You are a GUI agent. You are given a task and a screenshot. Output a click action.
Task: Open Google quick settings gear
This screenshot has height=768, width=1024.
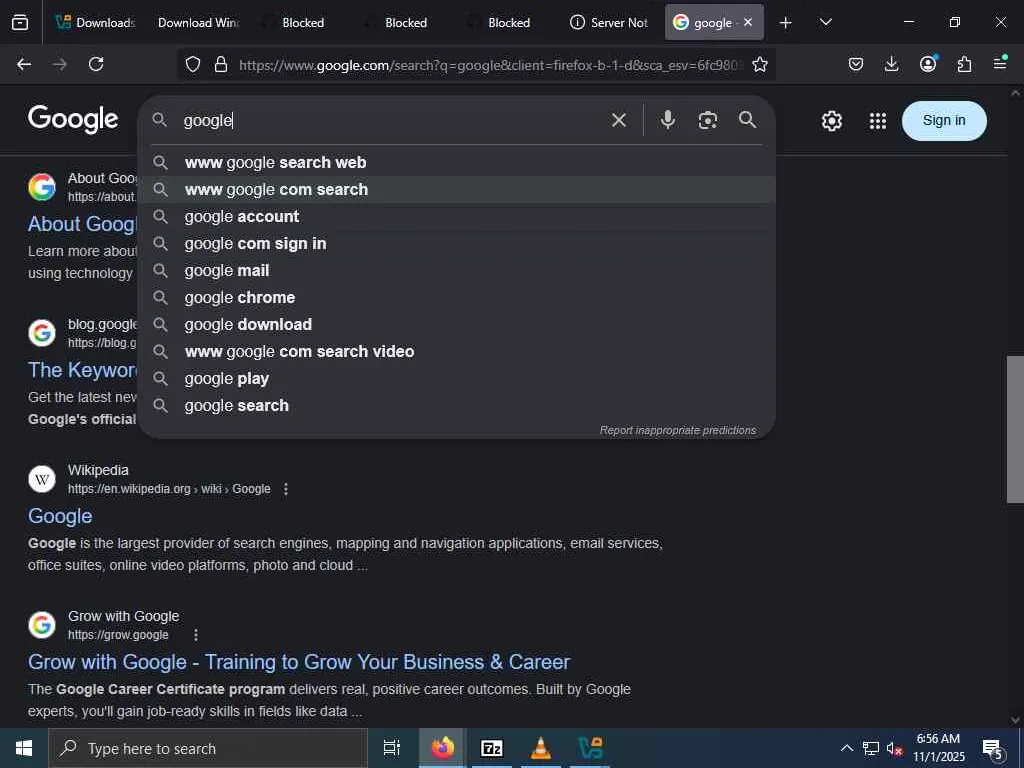coord(831,121)
